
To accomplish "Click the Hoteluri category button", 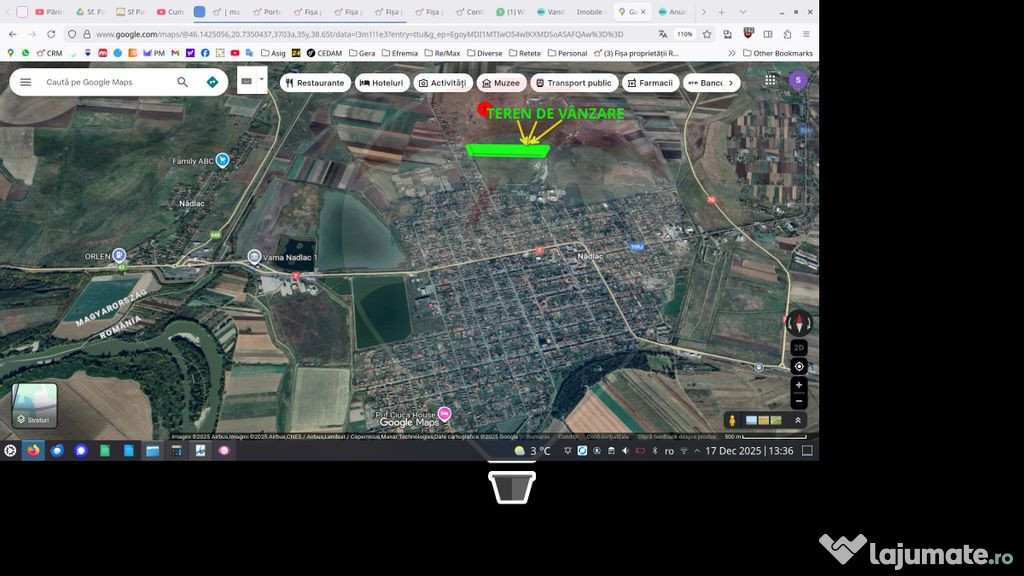I will tap(382, 83).
